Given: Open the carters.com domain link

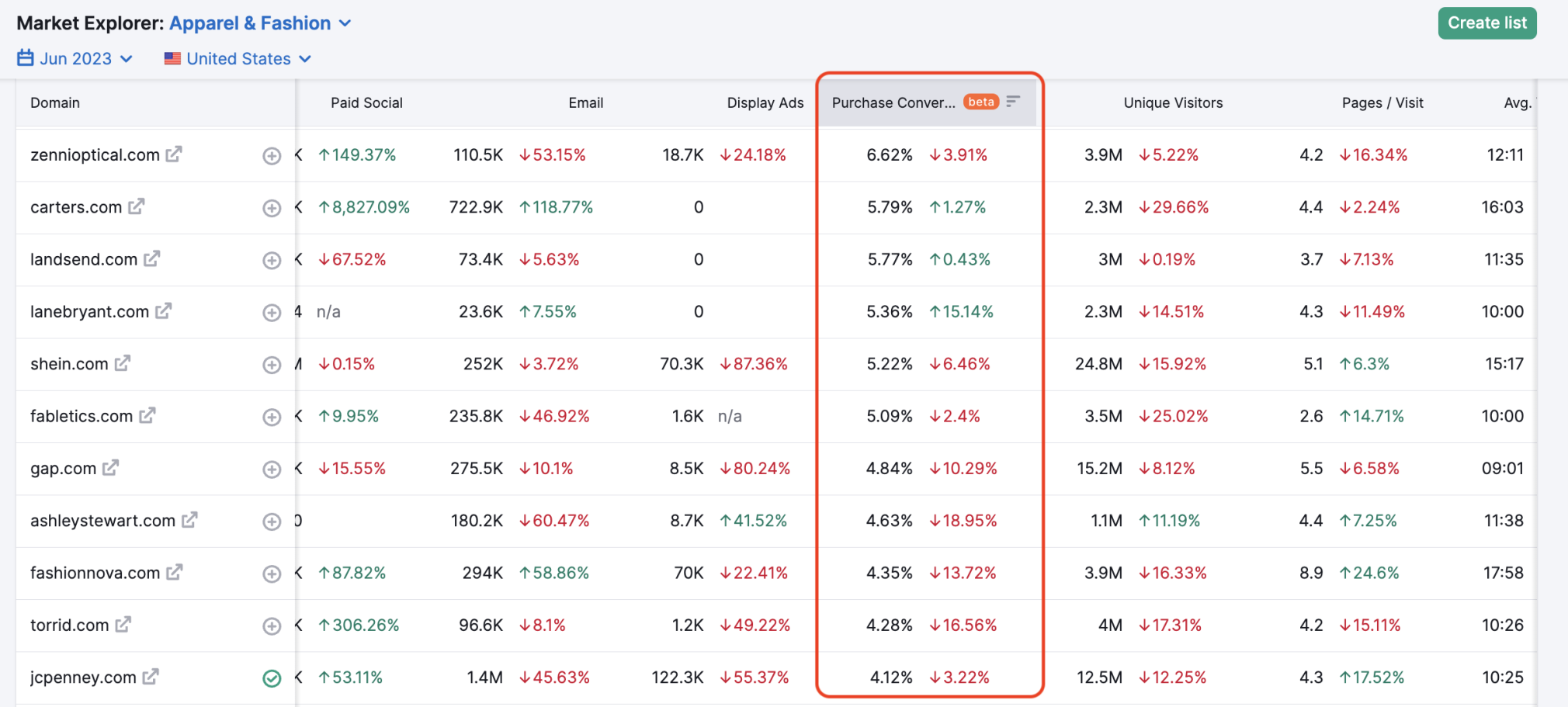Looking at the screenshot, I should coord(76,207).
